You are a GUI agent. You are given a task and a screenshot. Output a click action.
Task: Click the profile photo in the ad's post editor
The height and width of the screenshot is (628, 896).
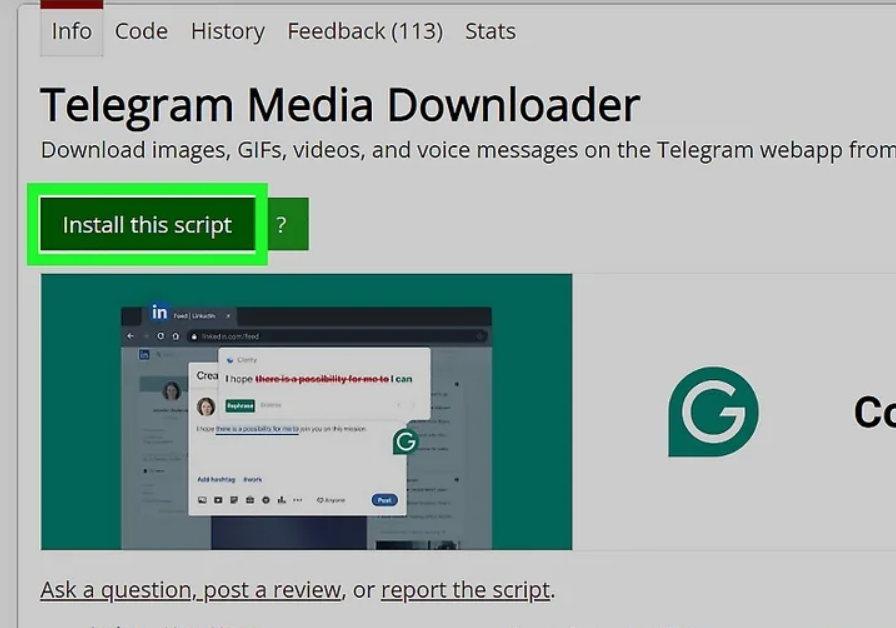206,406
